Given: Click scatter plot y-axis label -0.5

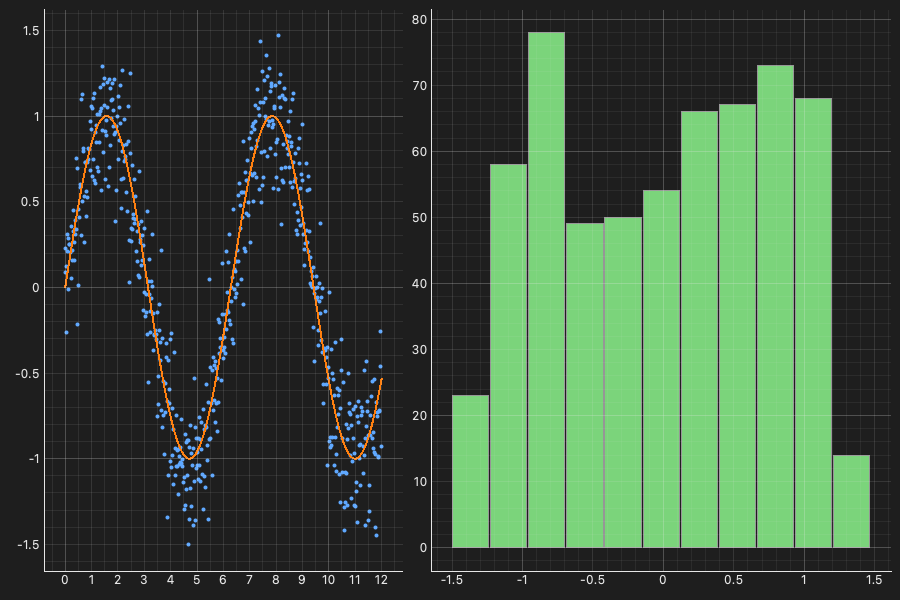Looking at the screenshot, I should 28,374.
